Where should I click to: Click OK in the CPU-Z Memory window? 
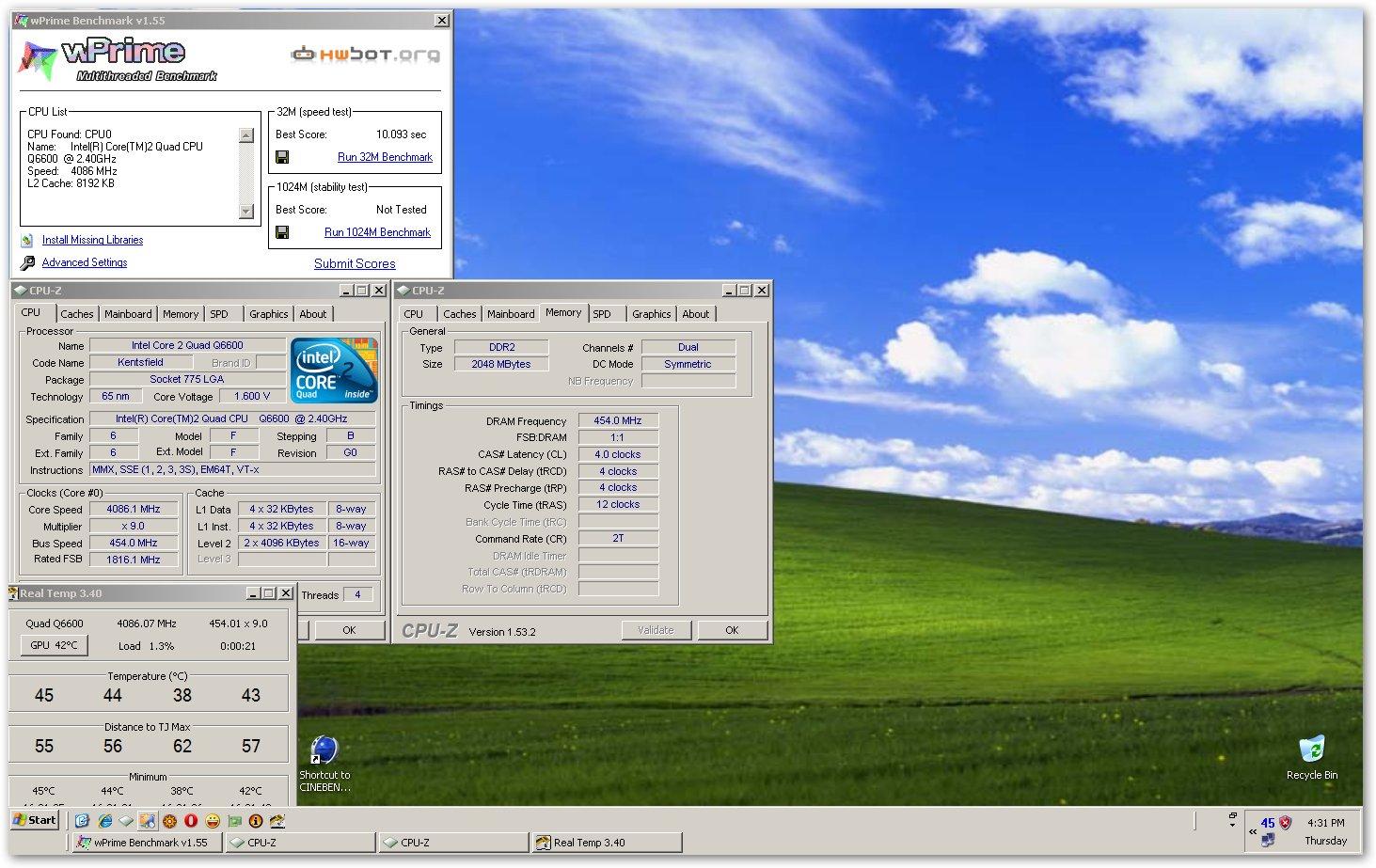point(732,630)
